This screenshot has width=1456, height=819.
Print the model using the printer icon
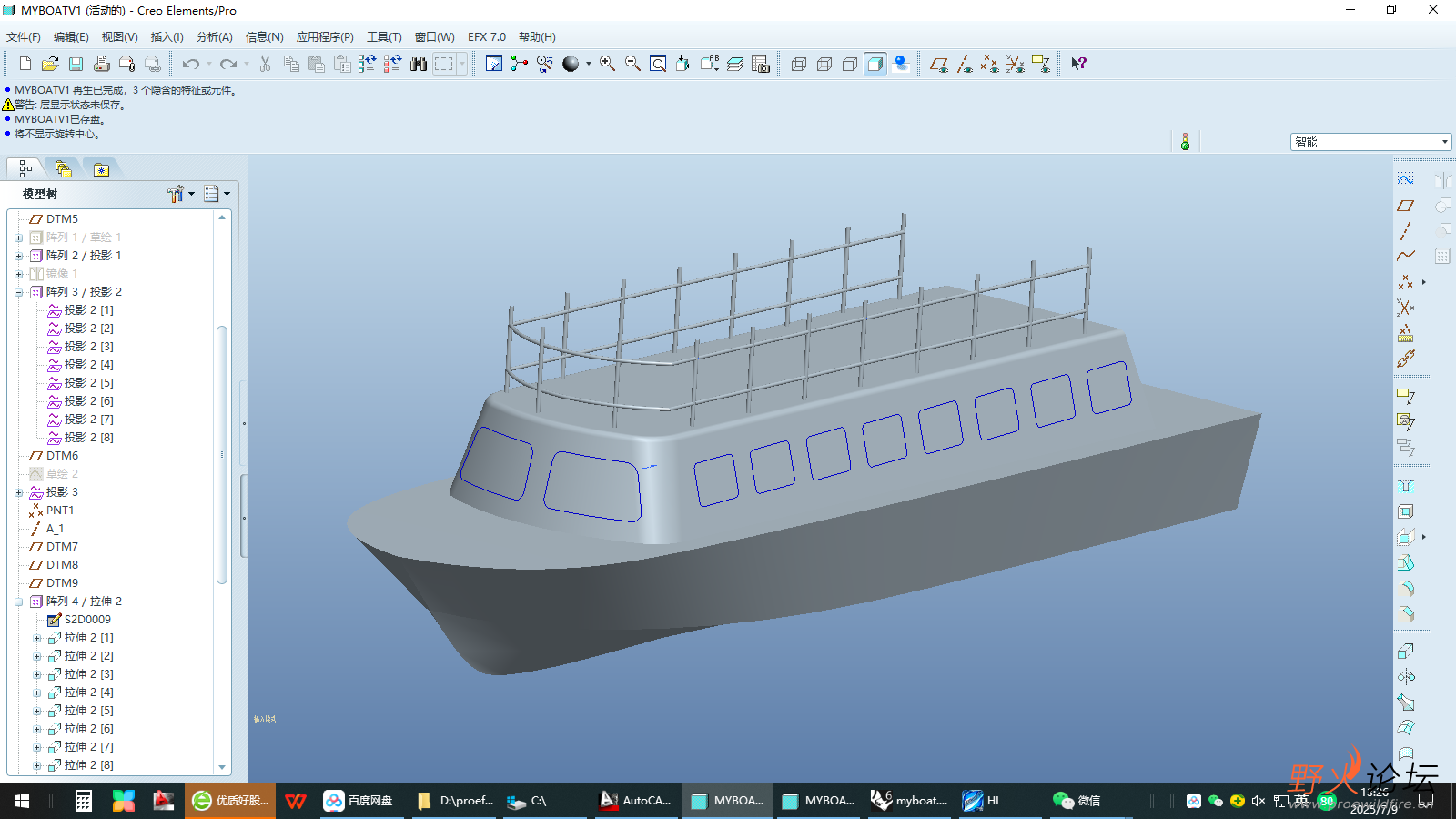click(102, 64)
